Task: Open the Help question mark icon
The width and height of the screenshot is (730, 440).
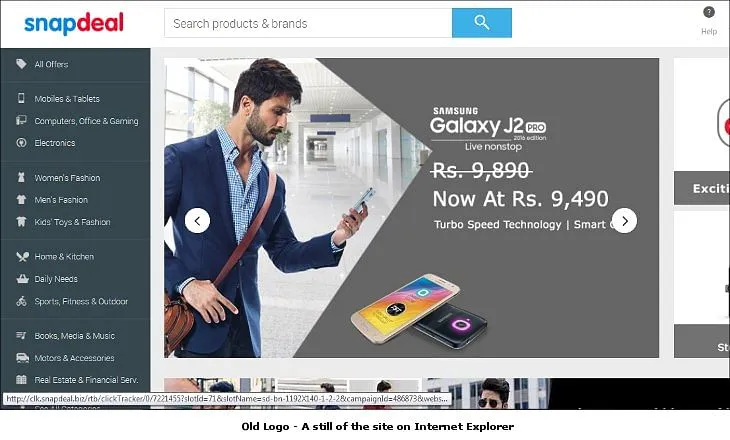Action: [709, 13]
